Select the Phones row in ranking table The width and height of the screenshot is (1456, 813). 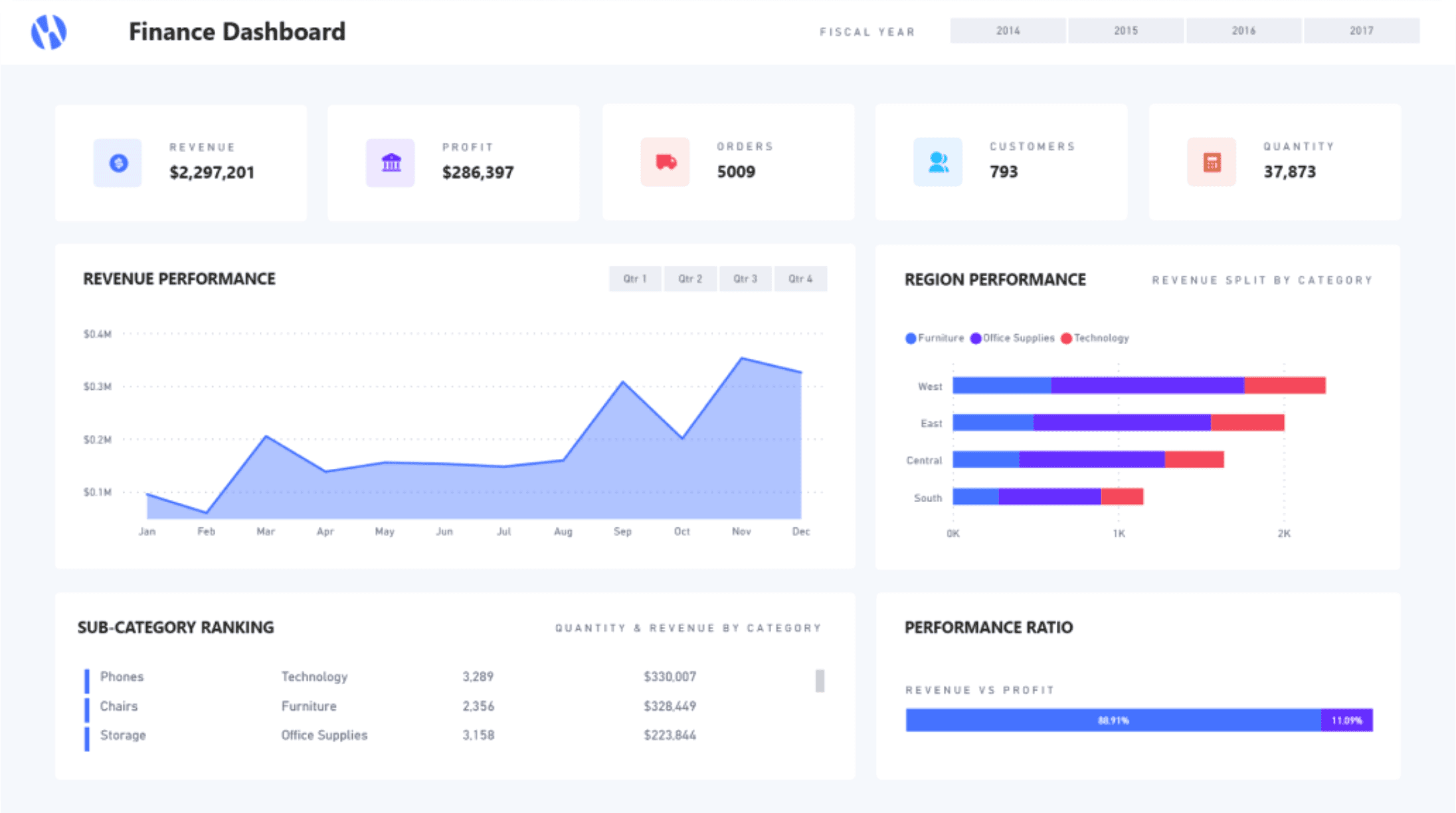122,677
